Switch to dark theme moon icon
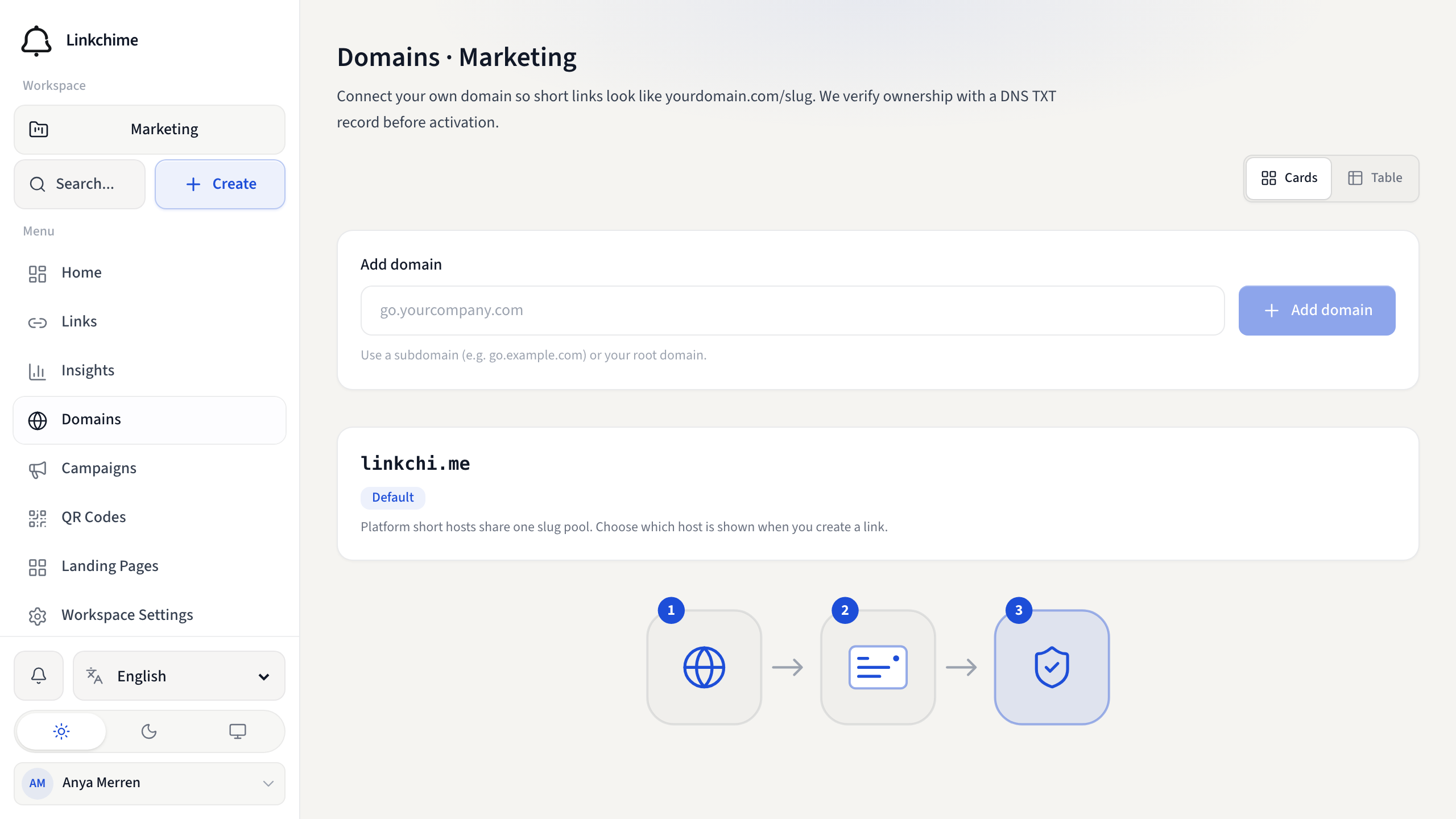This screenshot has width=1456, height=819. point(149,731)
